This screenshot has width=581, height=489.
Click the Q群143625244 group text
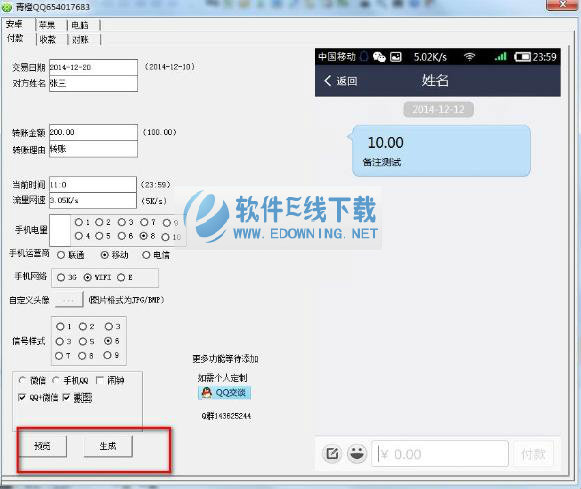point(226,416)
